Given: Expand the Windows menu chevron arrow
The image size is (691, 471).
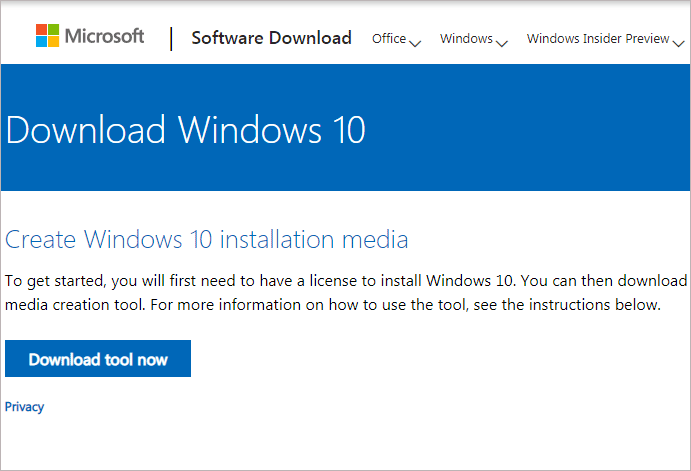Looking at the screenshot, I should click(x=502, y=43).
